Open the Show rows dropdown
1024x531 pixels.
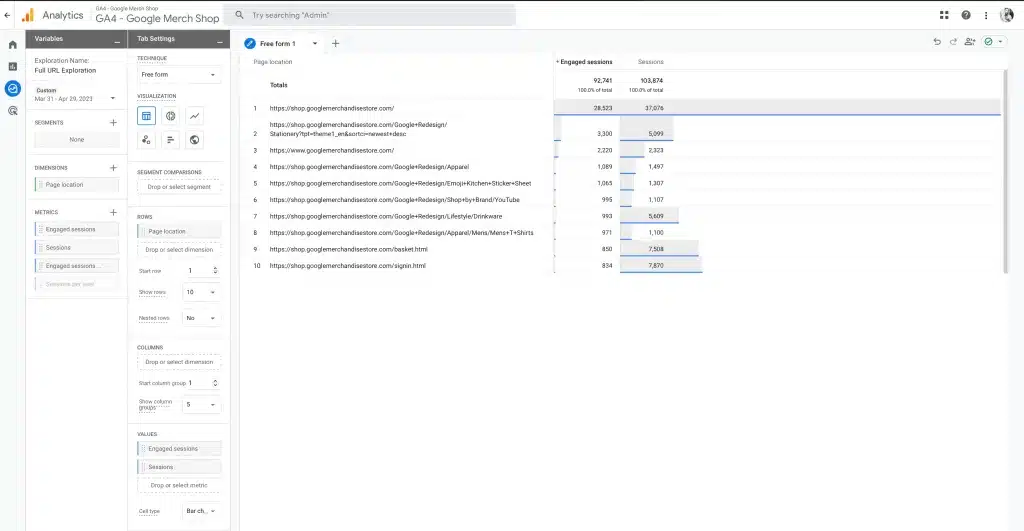click(x=200, y=292)
